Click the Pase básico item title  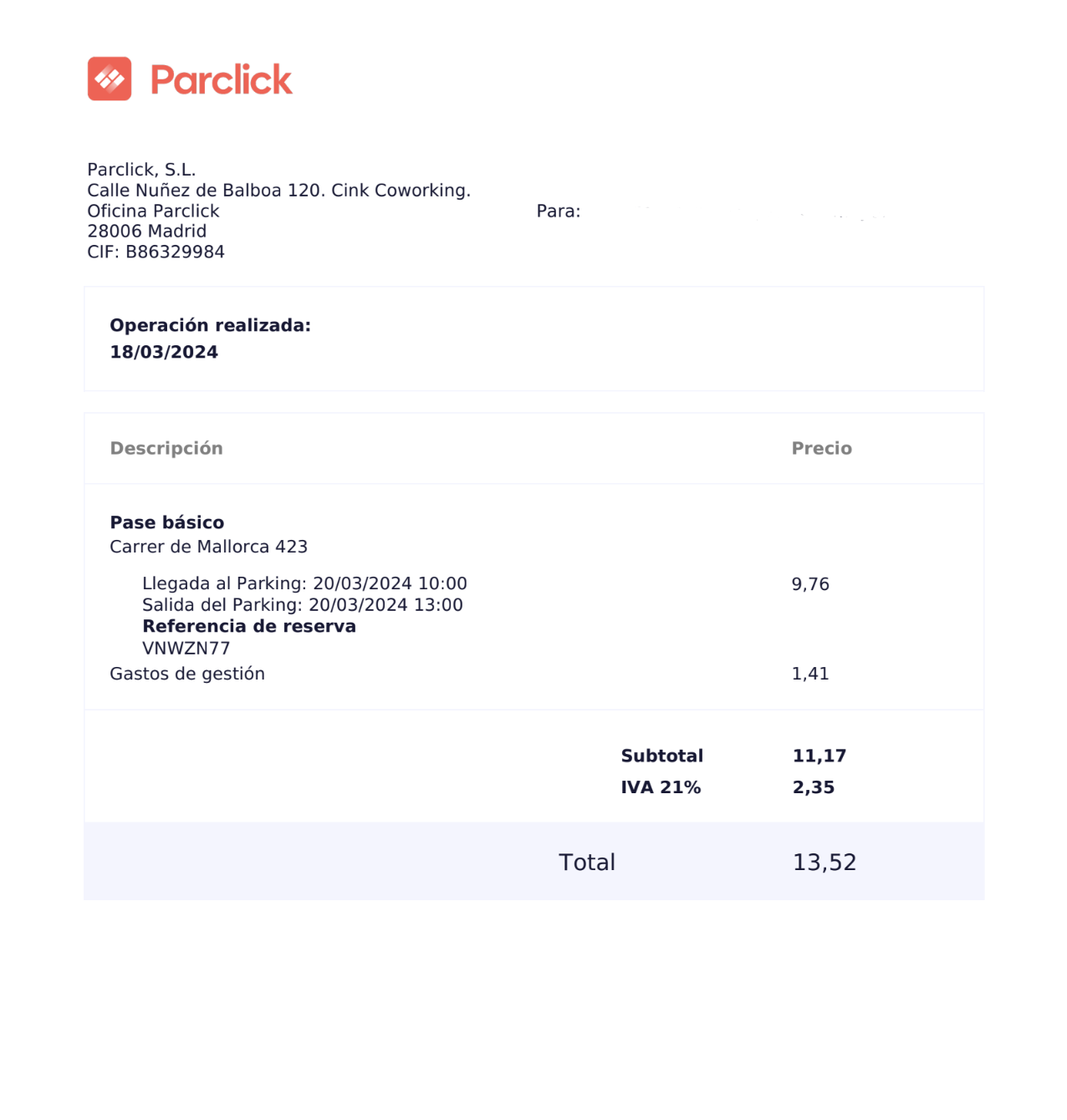click(167, 523)
